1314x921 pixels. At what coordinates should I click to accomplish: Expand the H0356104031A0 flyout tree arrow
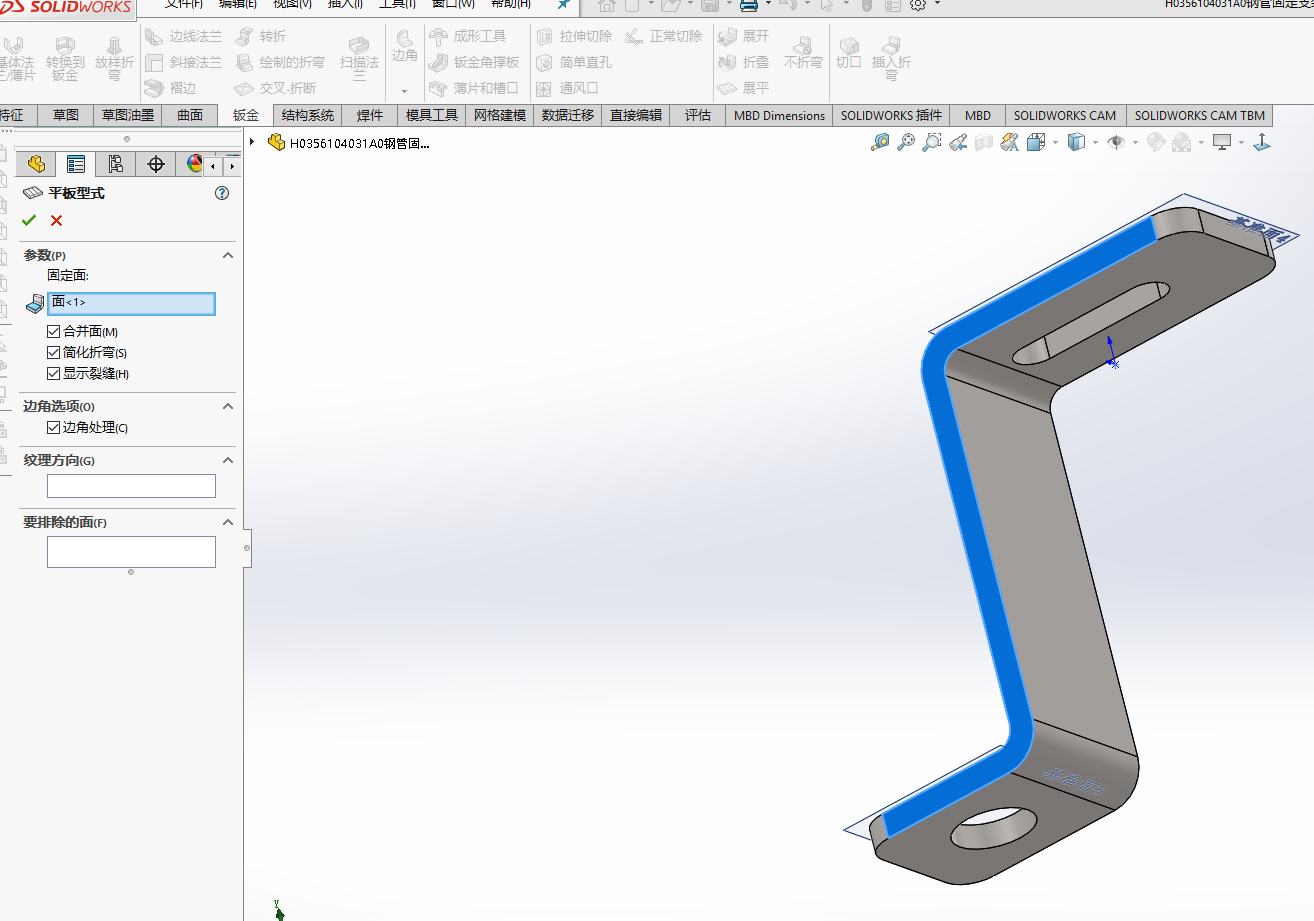click(x=252, y=143)
